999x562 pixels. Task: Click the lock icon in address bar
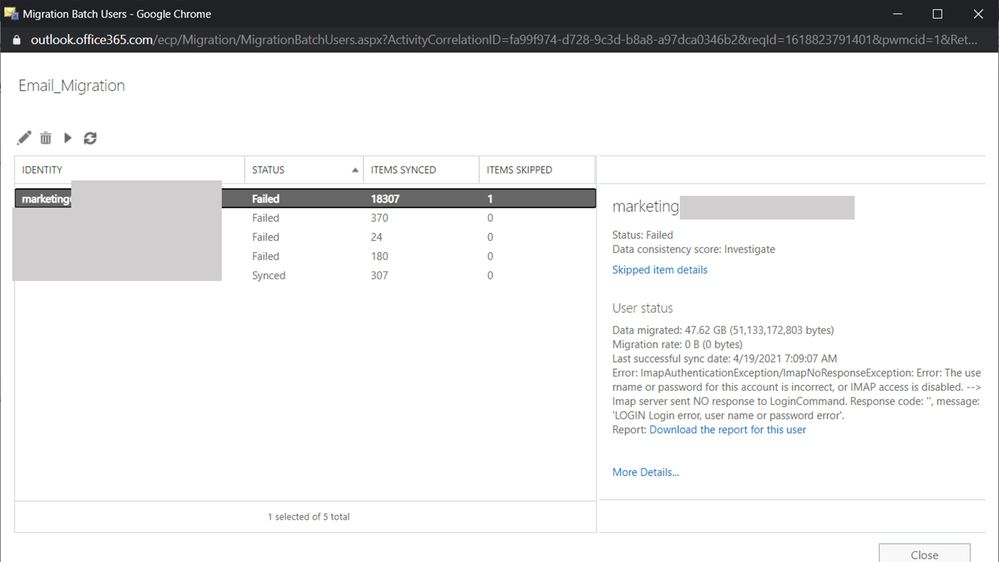tap(17, 40)
